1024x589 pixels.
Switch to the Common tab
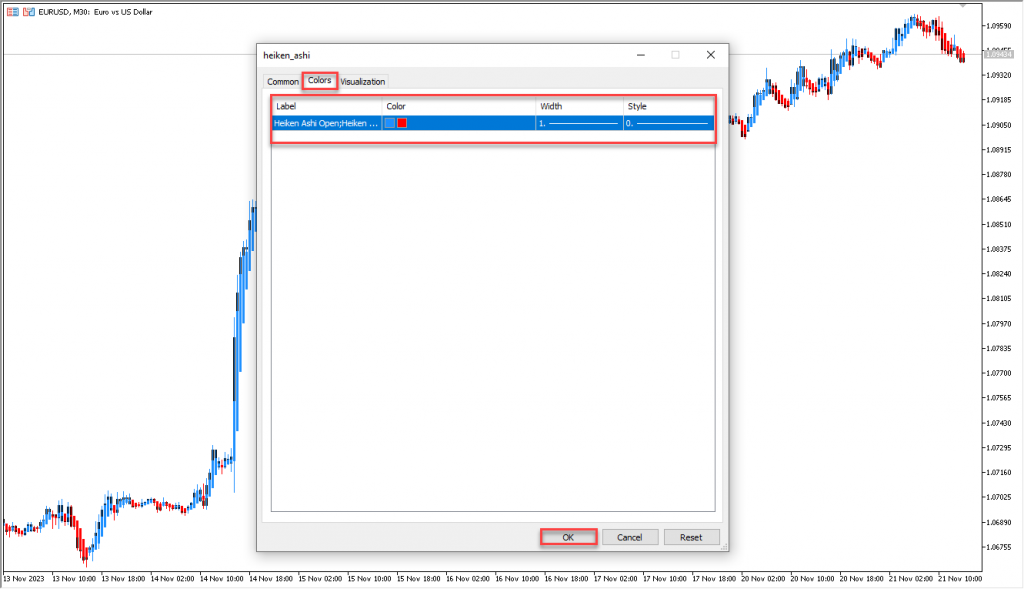[282, 82]
